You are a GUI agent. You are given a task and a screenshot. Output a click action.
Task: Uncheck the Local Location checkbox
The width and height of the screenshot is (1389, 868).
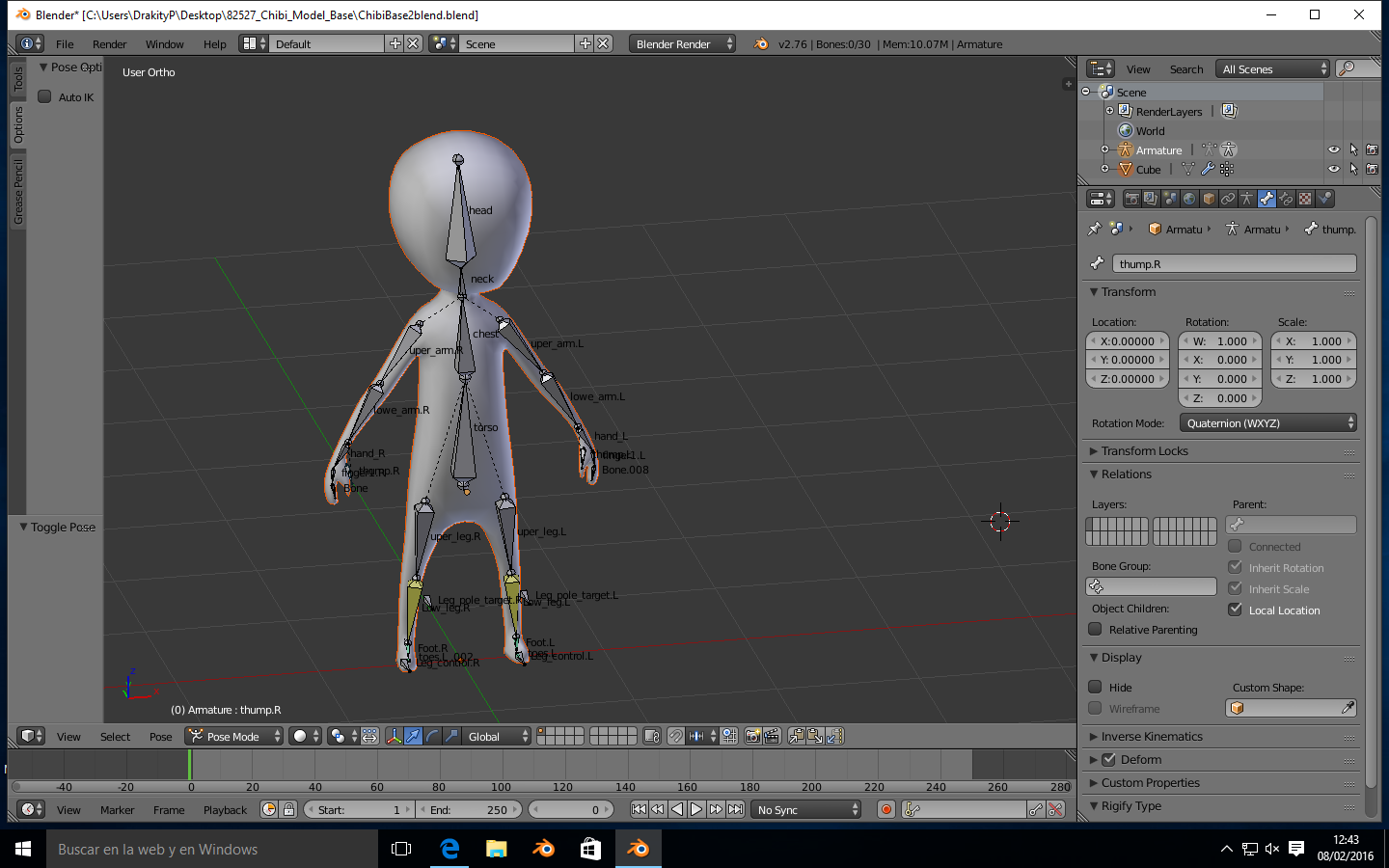pyautogui.click(x=1235, y=610)
